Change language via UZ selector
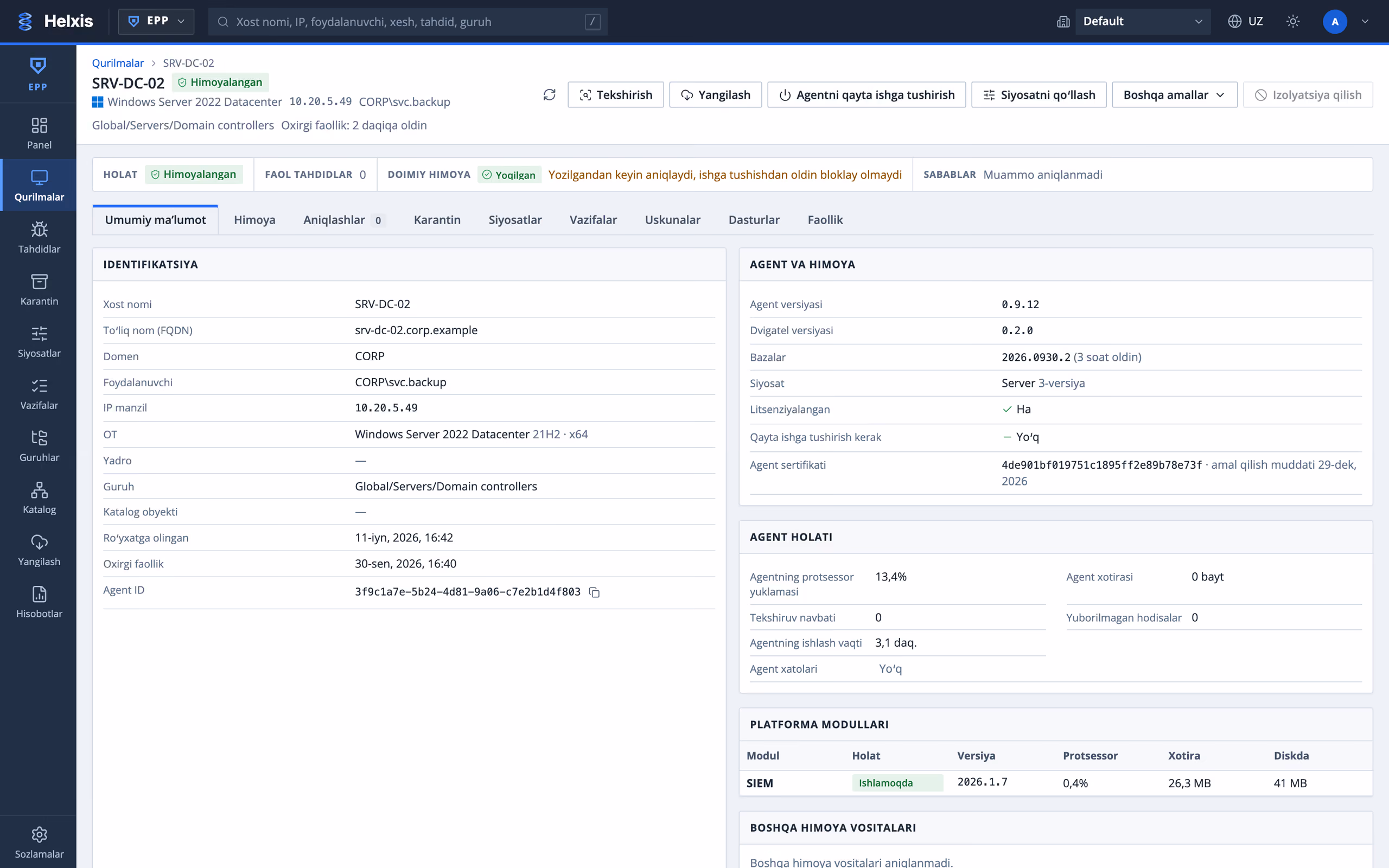Image resolution: width=1389 pixels, height=868 pixels. (x=1246, y=21)
